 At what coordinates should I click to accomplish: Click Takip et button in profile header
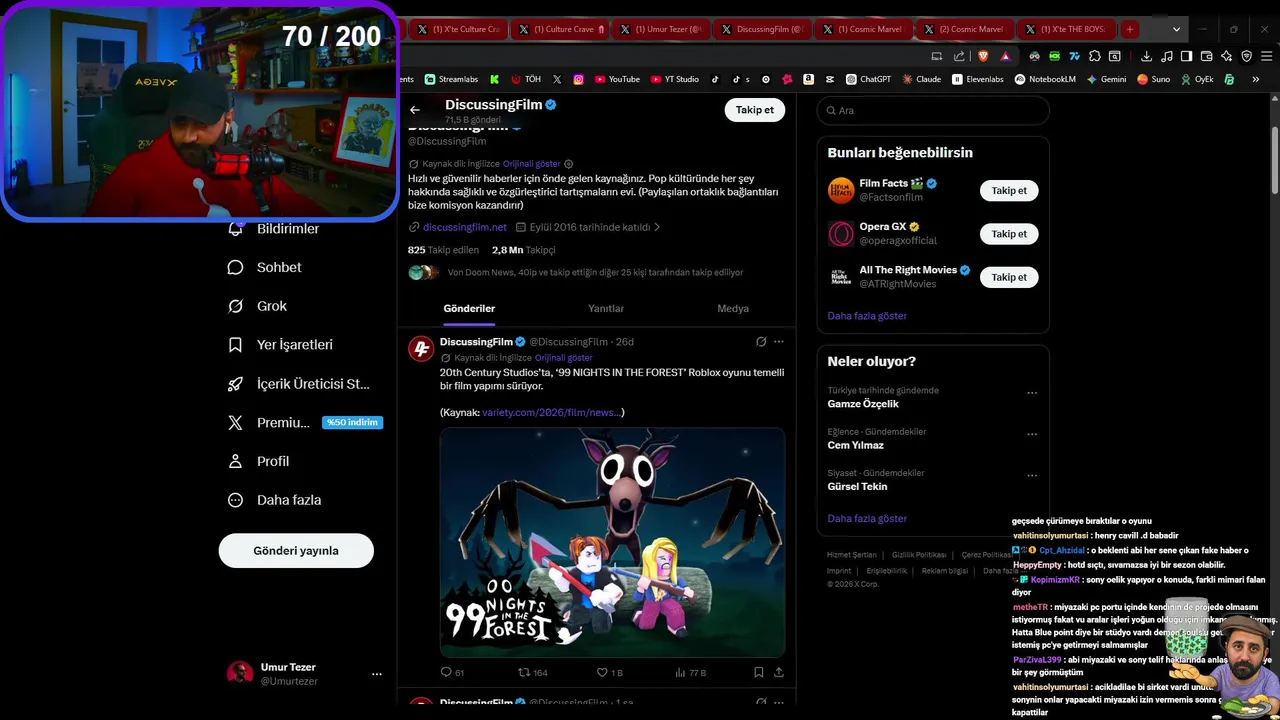755,110
